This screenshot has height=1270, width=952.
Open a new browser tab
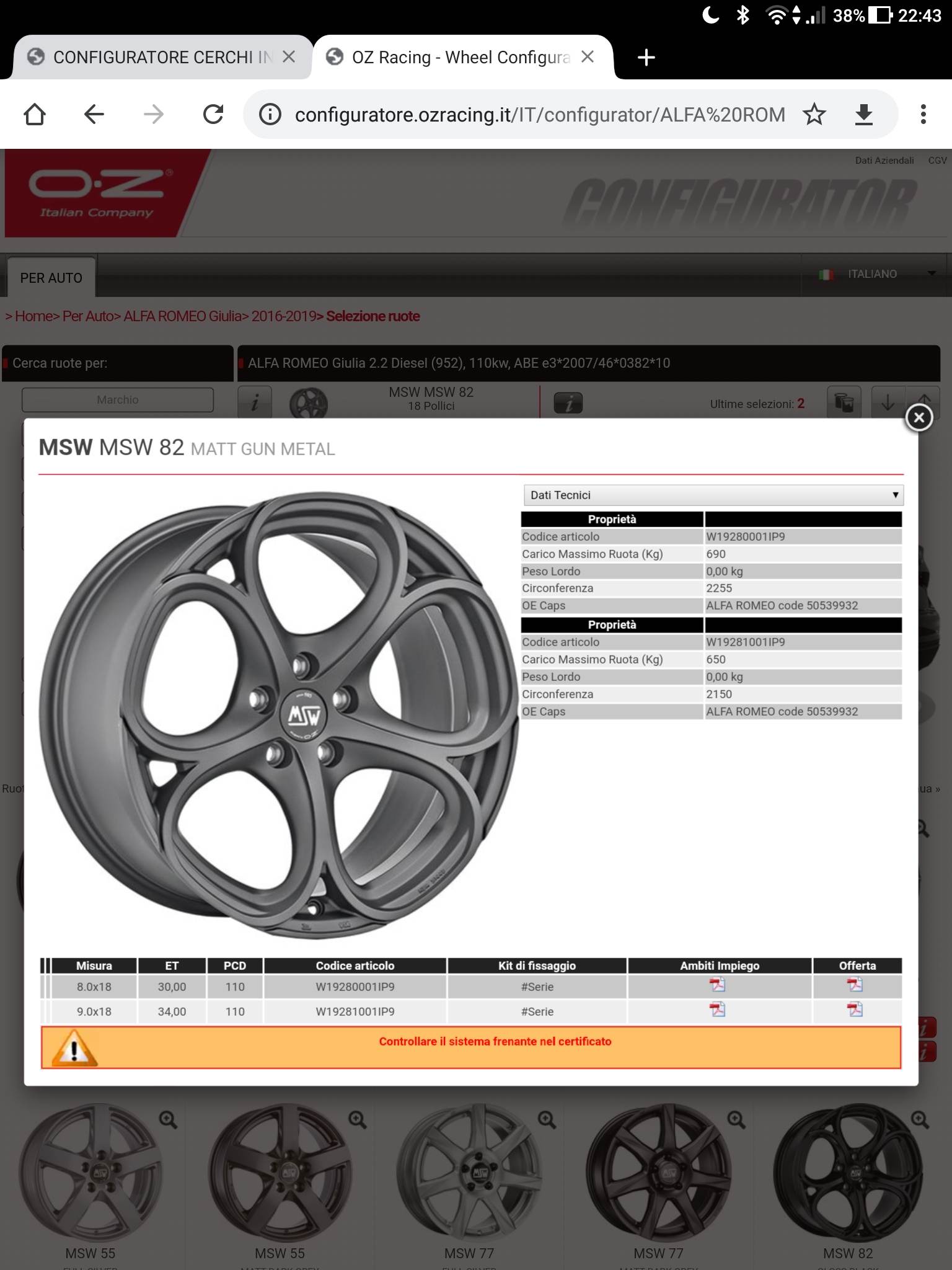pyautogui.click(x=646, y=58)
